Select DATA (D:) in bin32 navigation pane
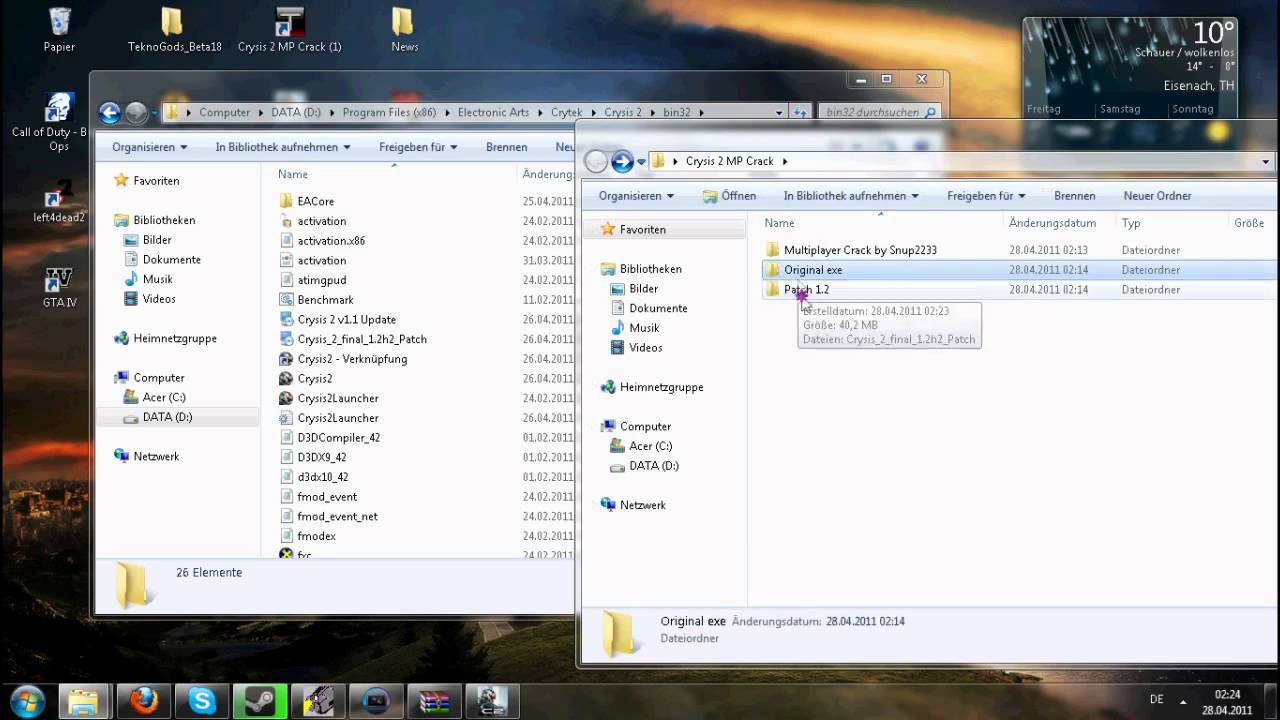The image size is (1280, 720). tap(157, 417)
